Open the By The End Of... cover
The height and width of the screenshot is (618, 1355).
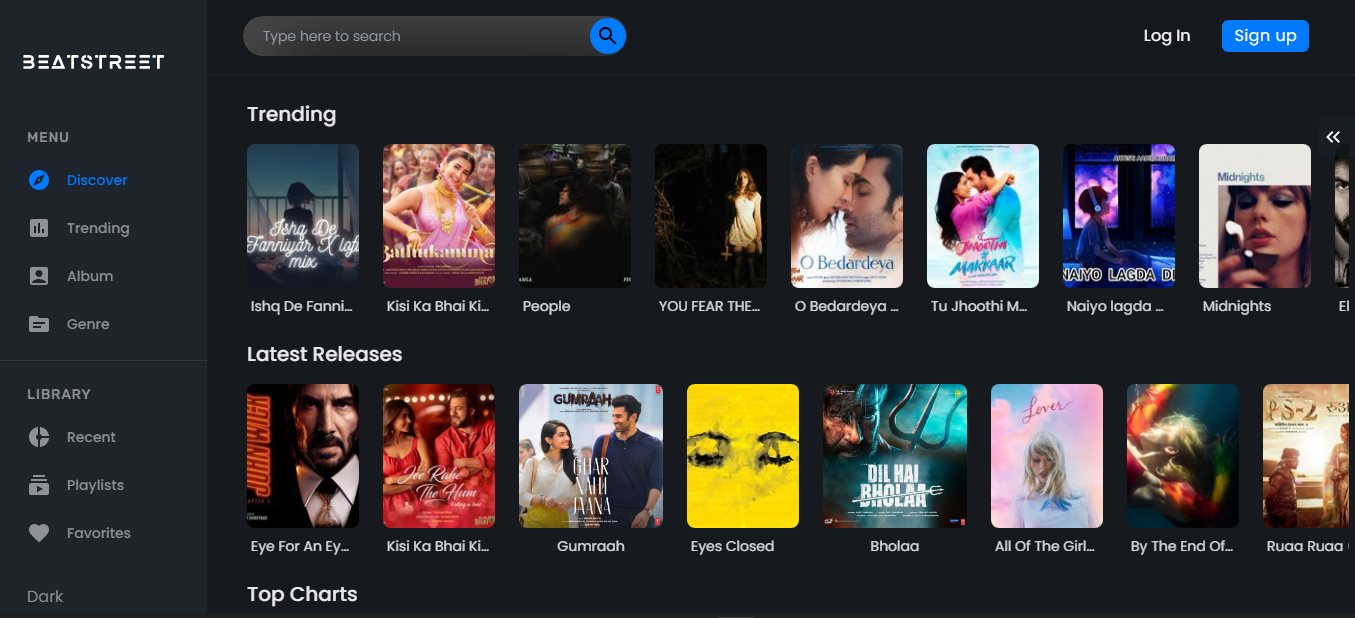(x=1183, y=456)
